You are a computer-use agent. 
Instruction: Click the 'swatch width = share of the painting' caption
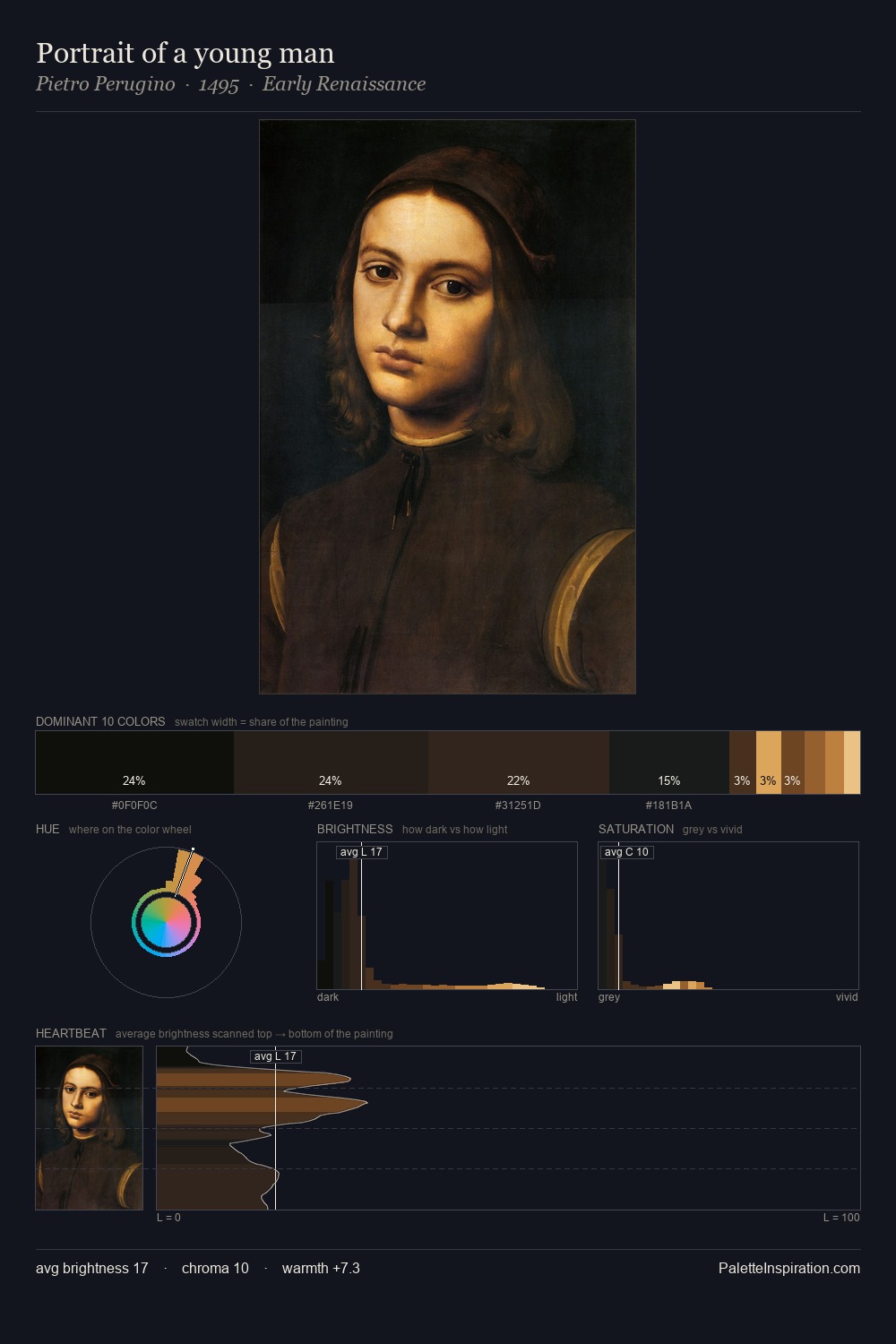(262, 722)
